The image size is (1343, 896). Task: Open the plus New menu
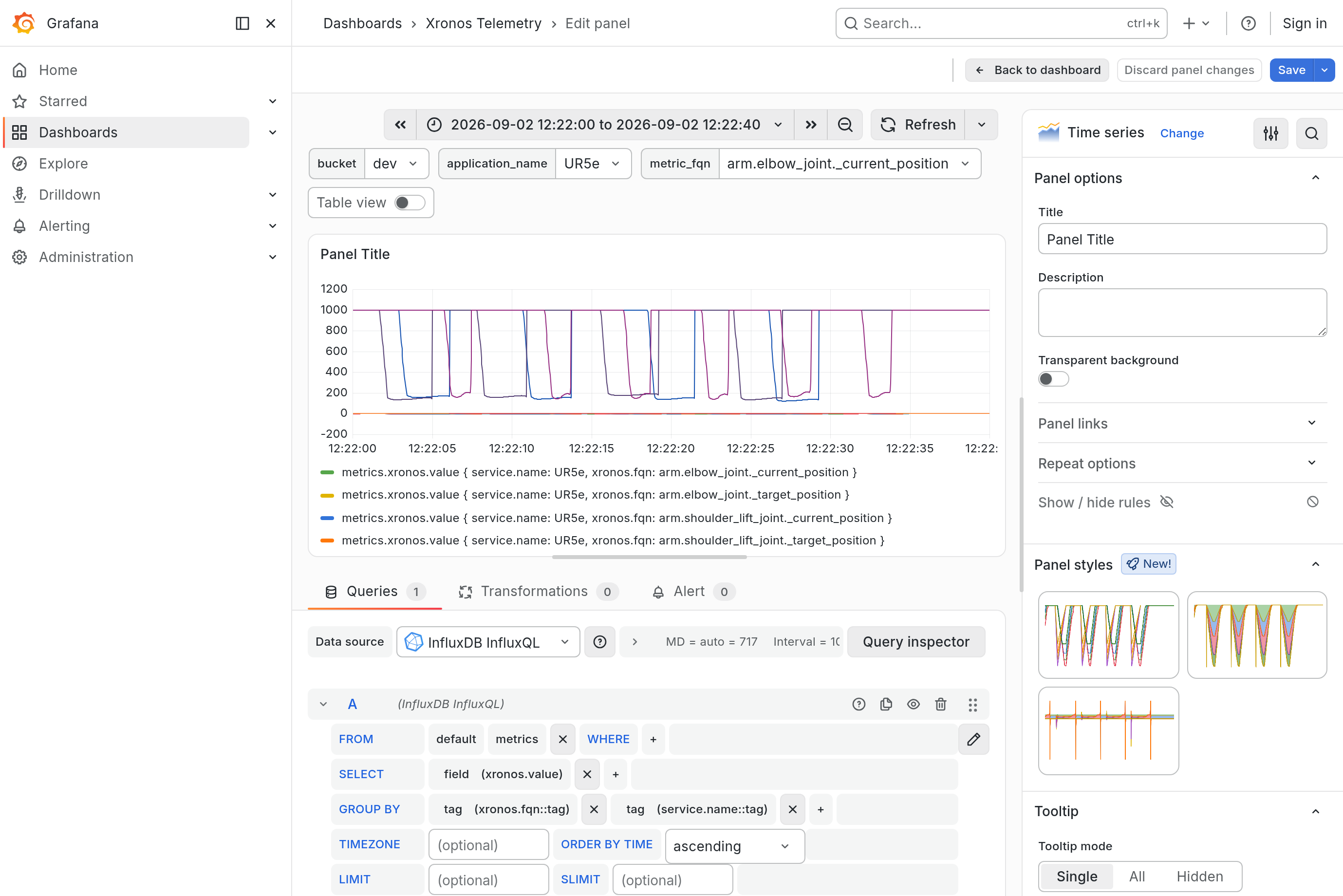tap(1195, 23)
